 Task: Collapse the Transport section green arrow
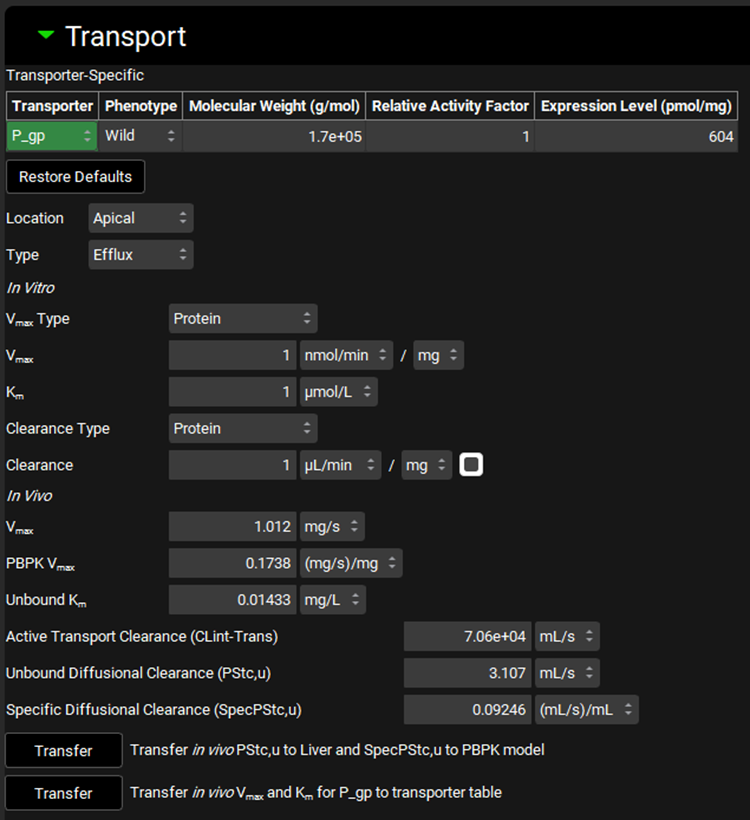click(x=45, y=36)
